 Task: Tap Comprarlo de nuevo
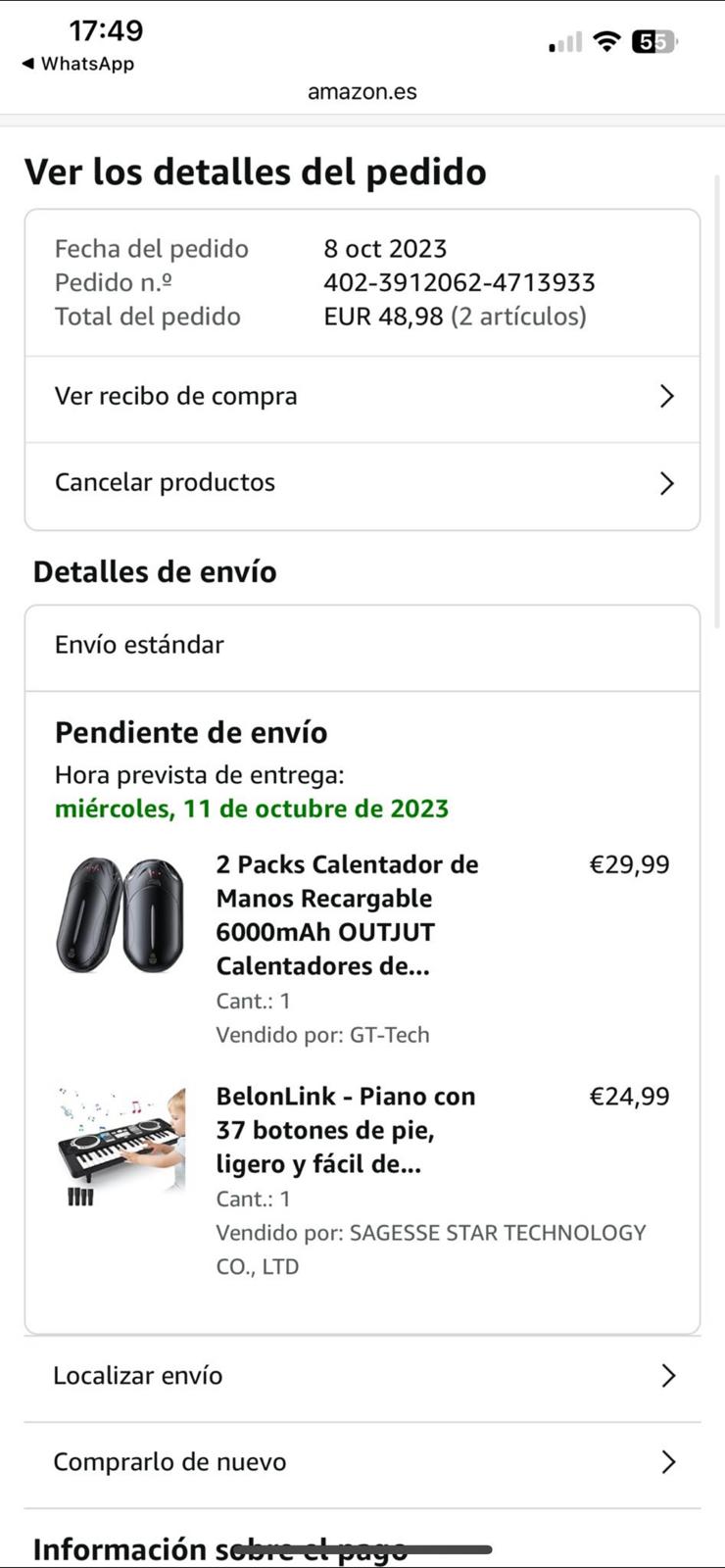click(169, 1462)
